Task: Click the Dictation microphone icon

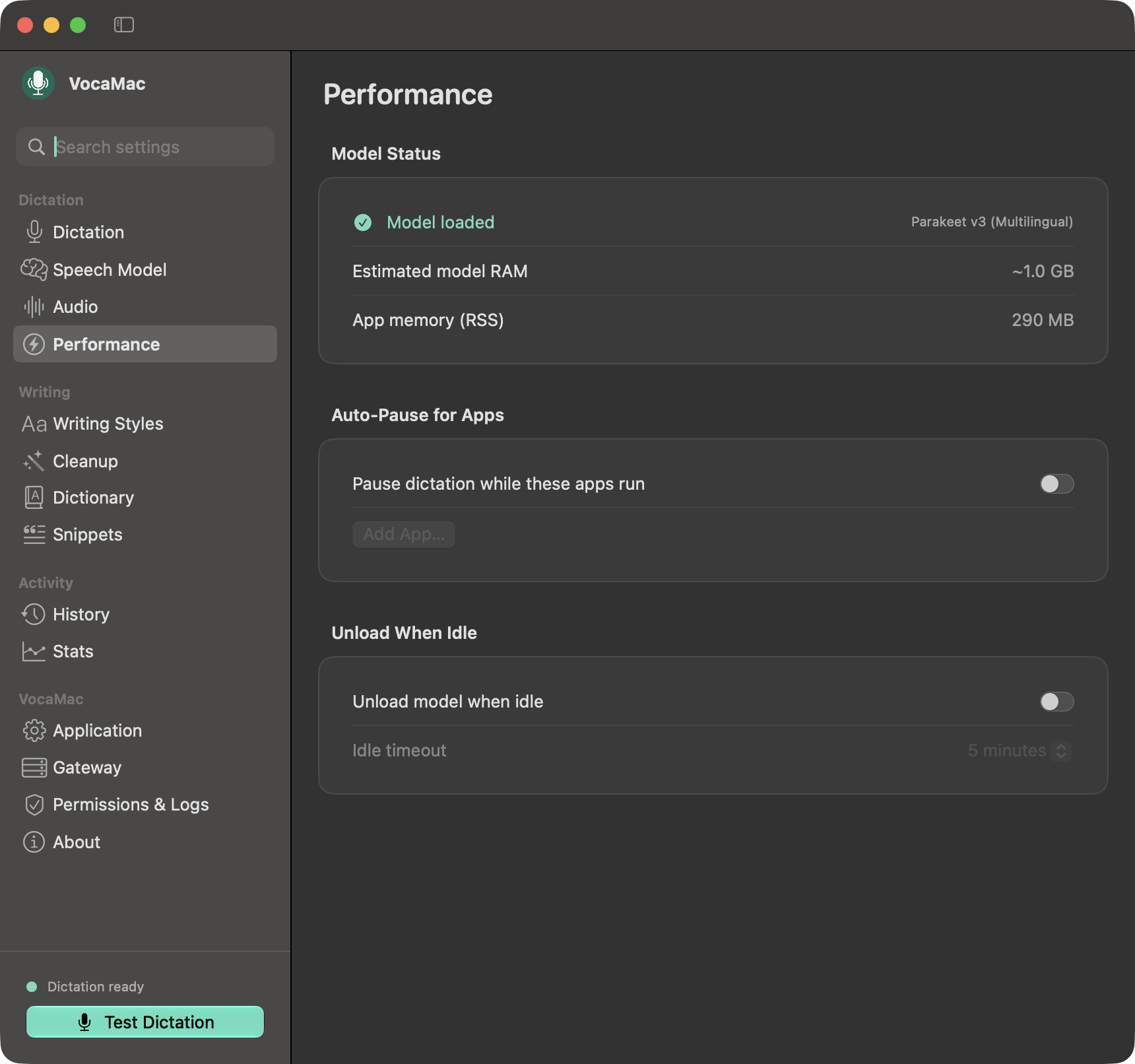Action: coord(34,232)
